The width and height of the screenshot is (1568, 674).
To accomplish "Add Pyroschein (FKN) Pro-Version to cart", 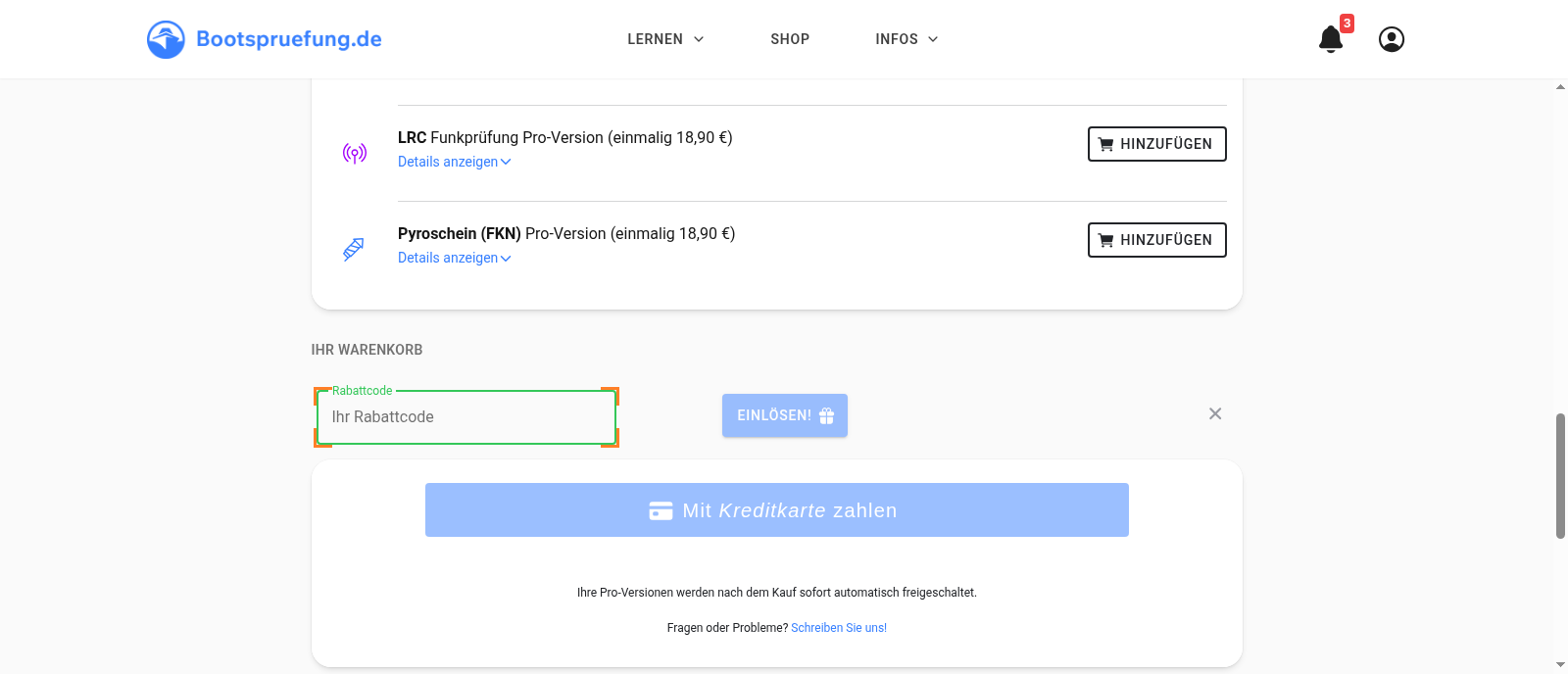I will tap(1157, 240).
